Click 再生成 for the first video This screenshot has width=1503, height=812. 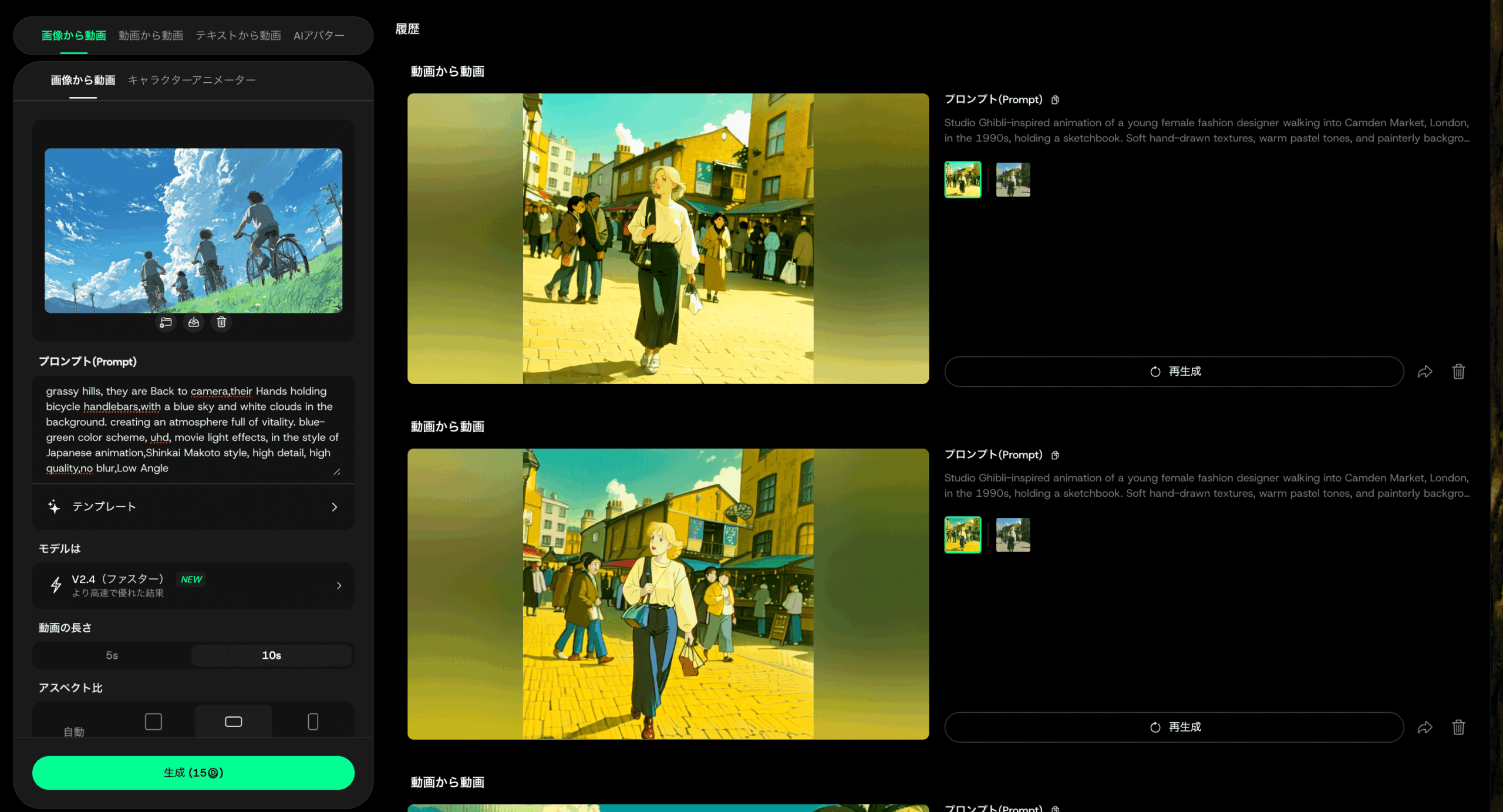1174,372
